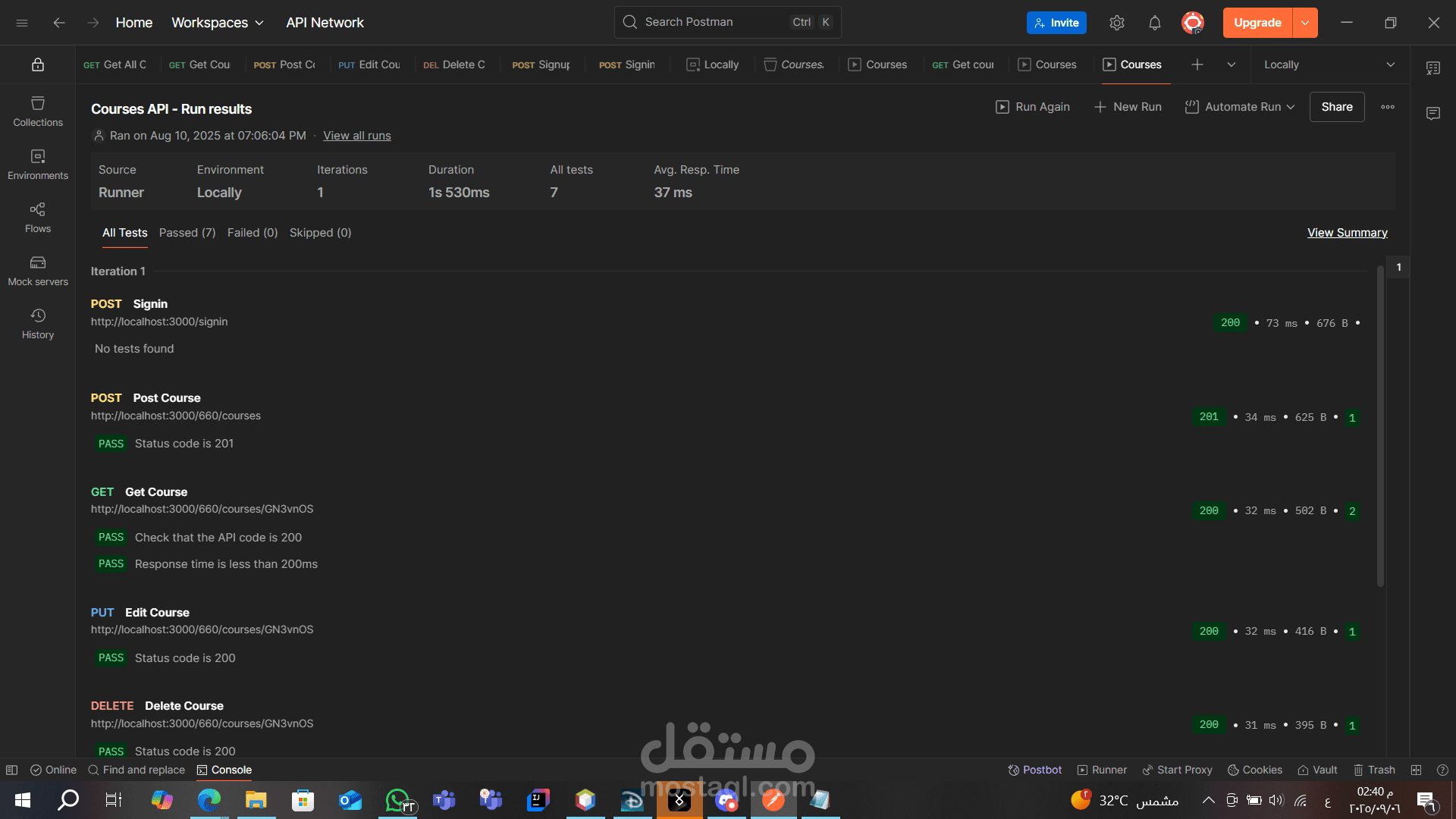This screenshot has height=819, width=1456.
Task: Open the hamburger menu icon
Action: coord(22,23)
